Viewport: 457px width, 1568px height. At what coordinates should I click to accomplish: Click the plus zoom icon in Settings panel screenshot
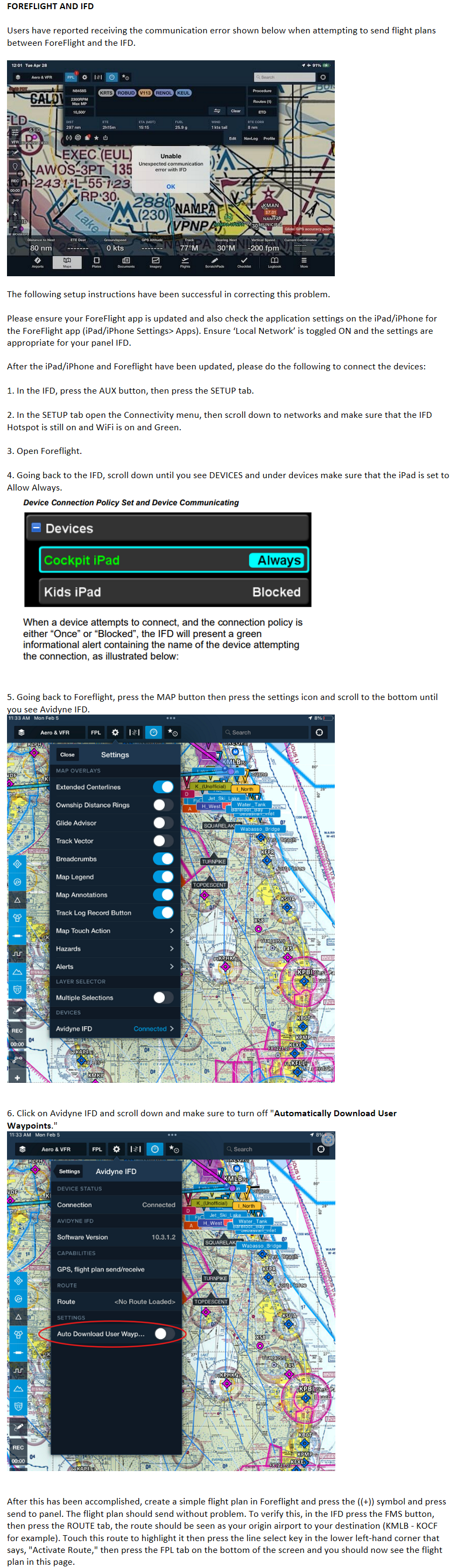click(x=17, y=1077)
